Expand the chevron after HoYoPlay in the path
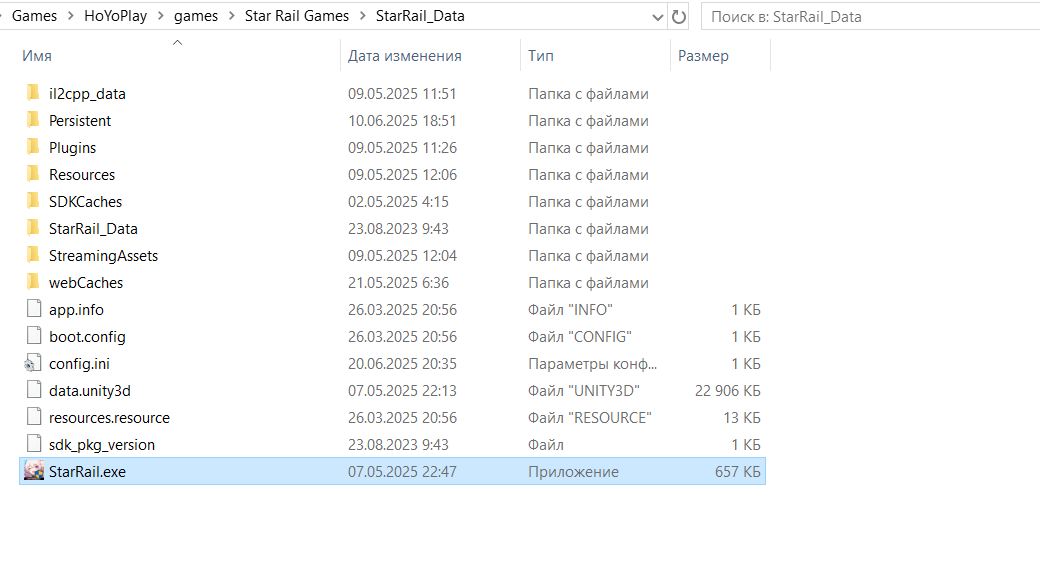 (161, 16)
